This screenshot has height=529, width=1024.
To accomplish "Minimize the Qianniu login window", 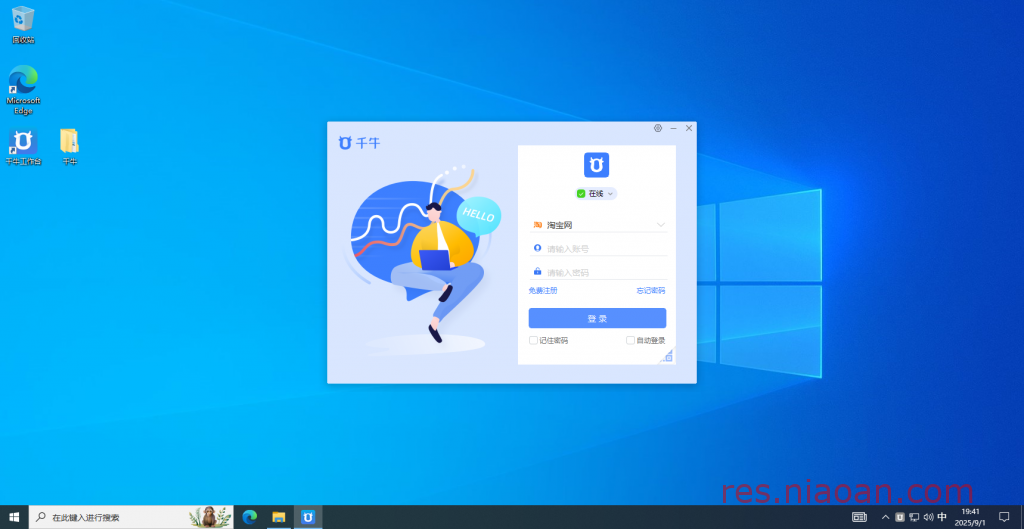I will tap(673, 128).
